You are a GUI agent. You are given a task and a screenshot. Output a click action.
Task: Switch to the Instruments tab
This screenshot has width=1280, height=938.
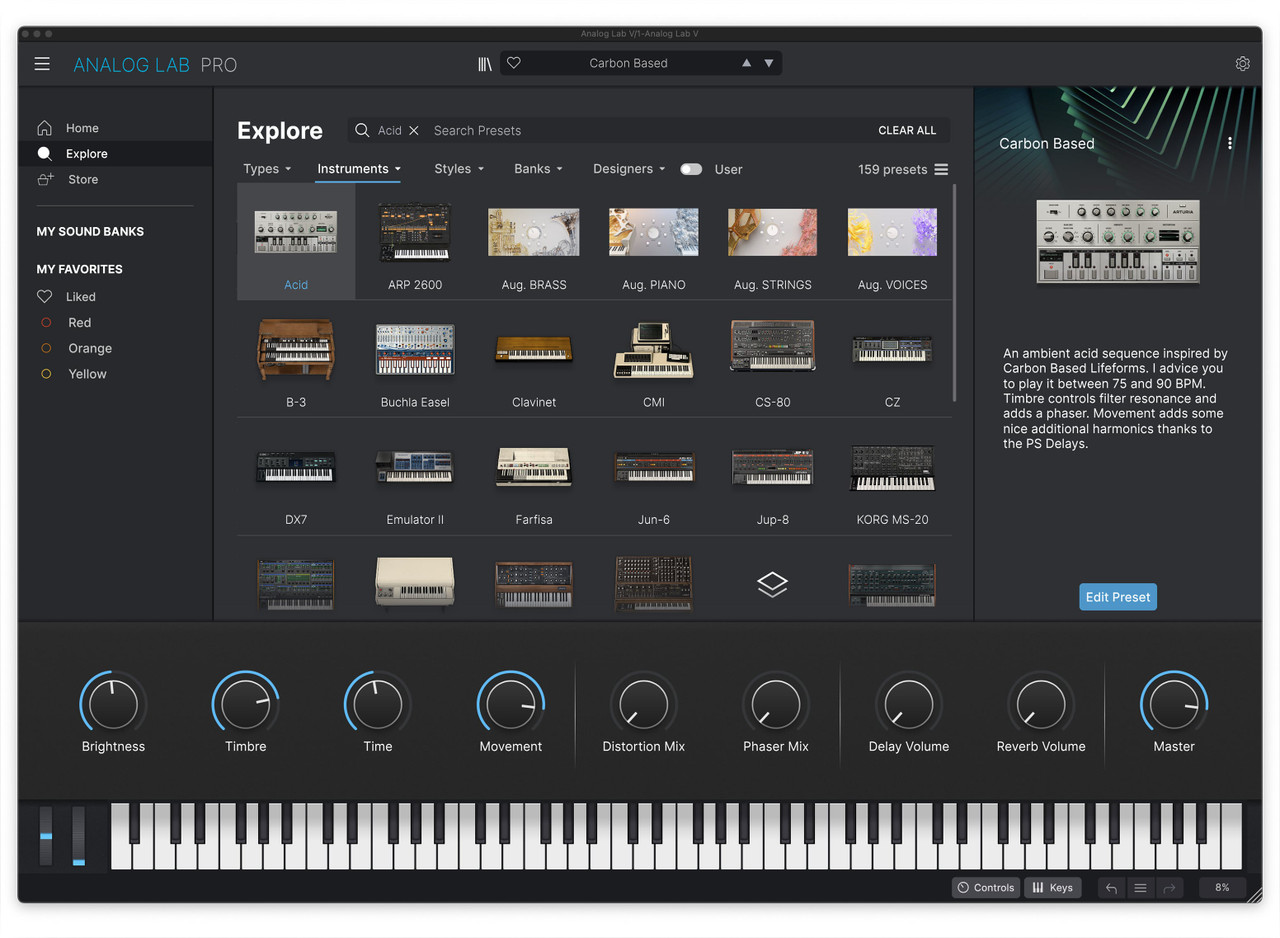(358, 169)
